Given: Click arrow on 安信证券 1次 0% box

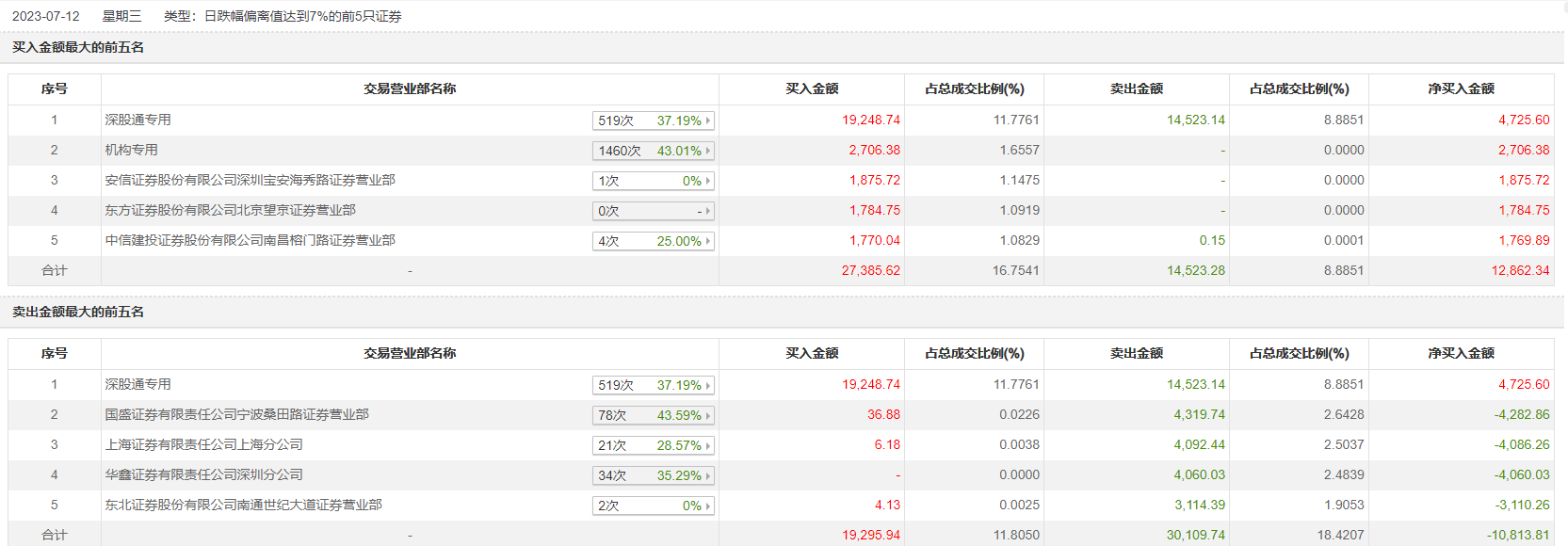Looking at the screenshot, I should (x=708, y=181).
